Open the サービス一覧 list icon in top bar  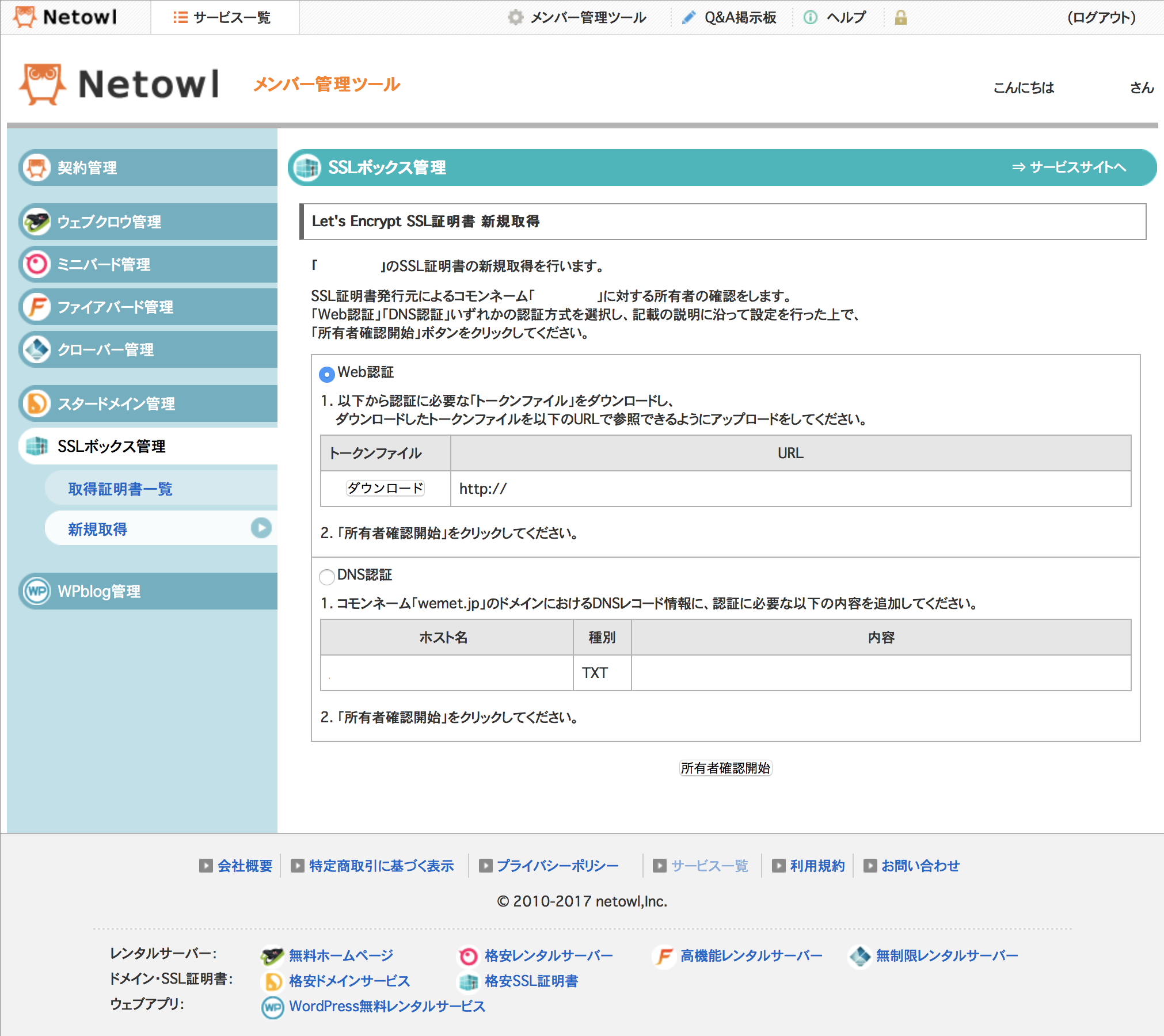(x=180, y=17)
